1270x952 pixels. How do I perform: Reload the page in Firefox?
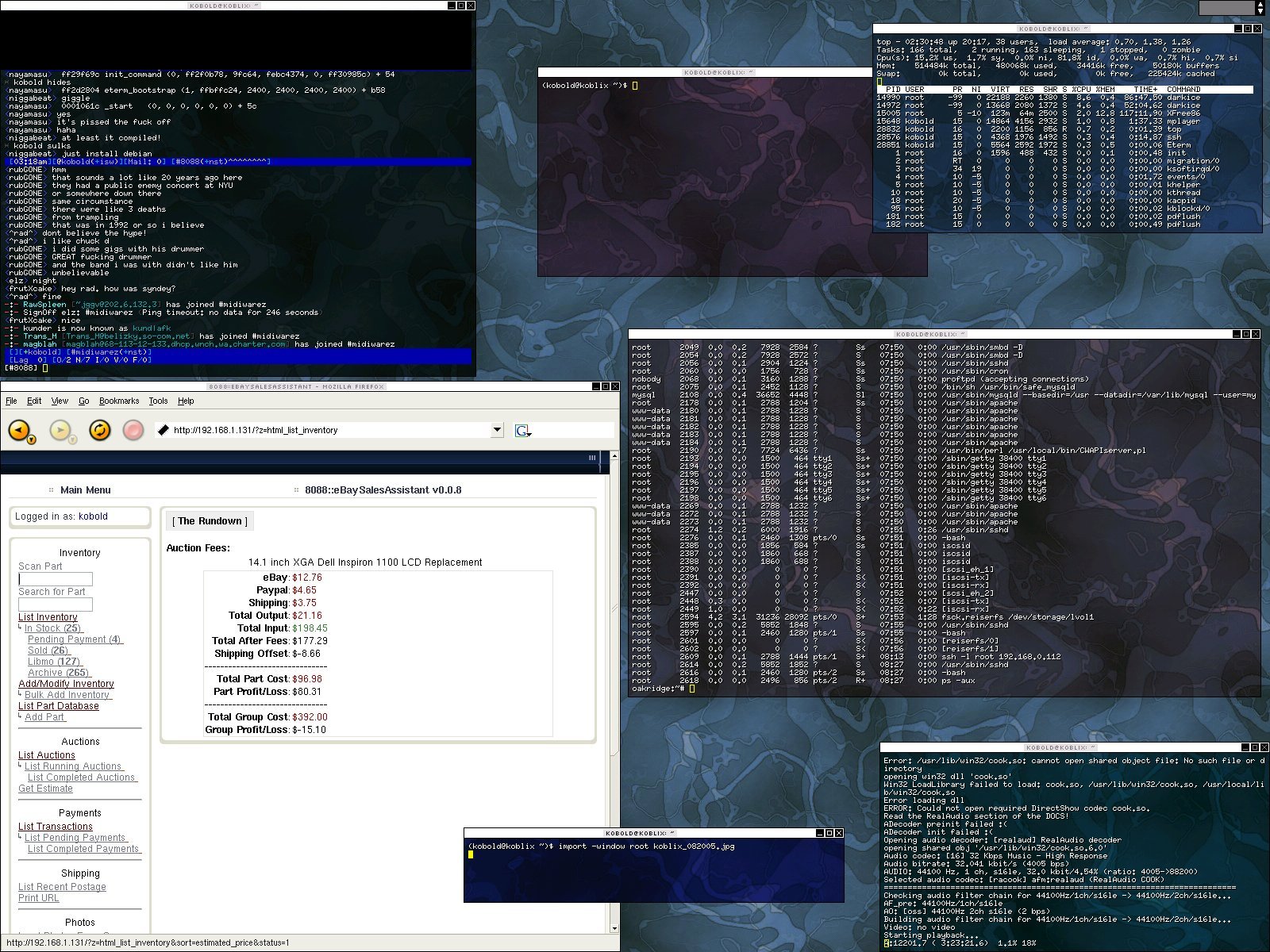99,430
